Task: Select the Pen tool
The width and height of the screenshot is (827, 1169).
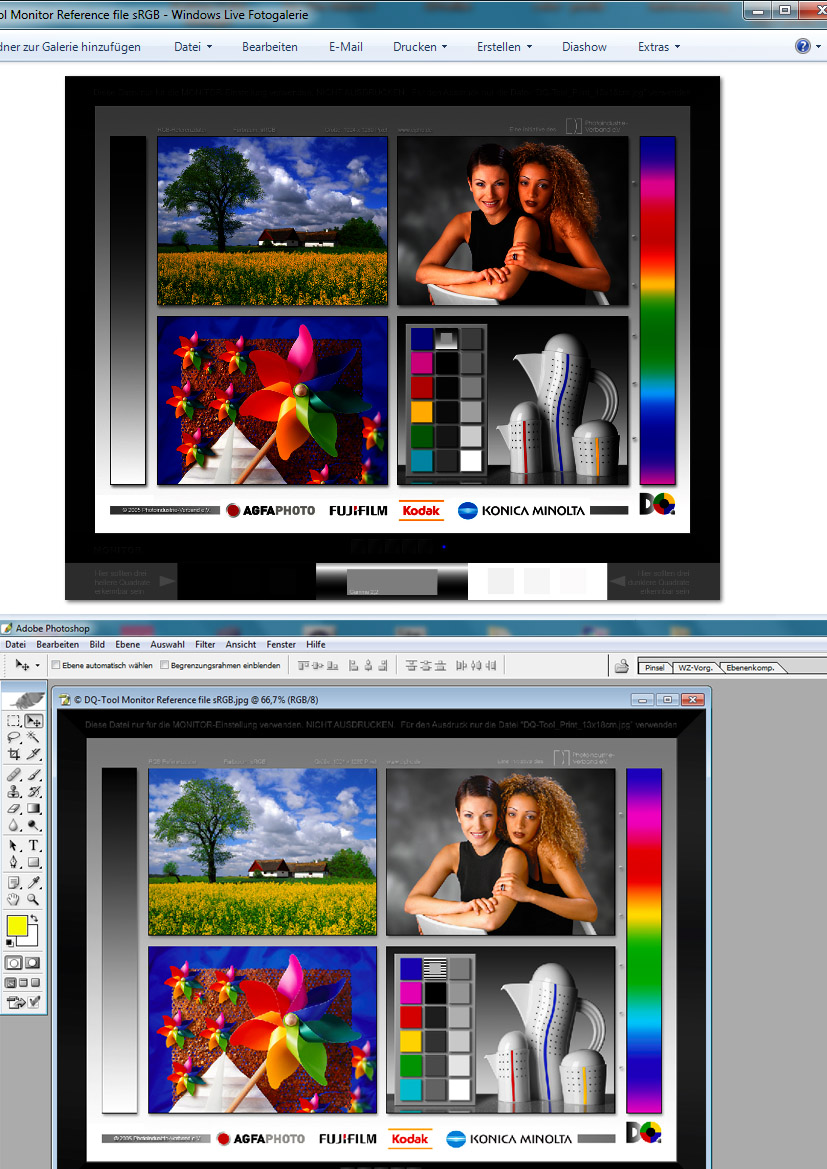Action: [13, 862]
